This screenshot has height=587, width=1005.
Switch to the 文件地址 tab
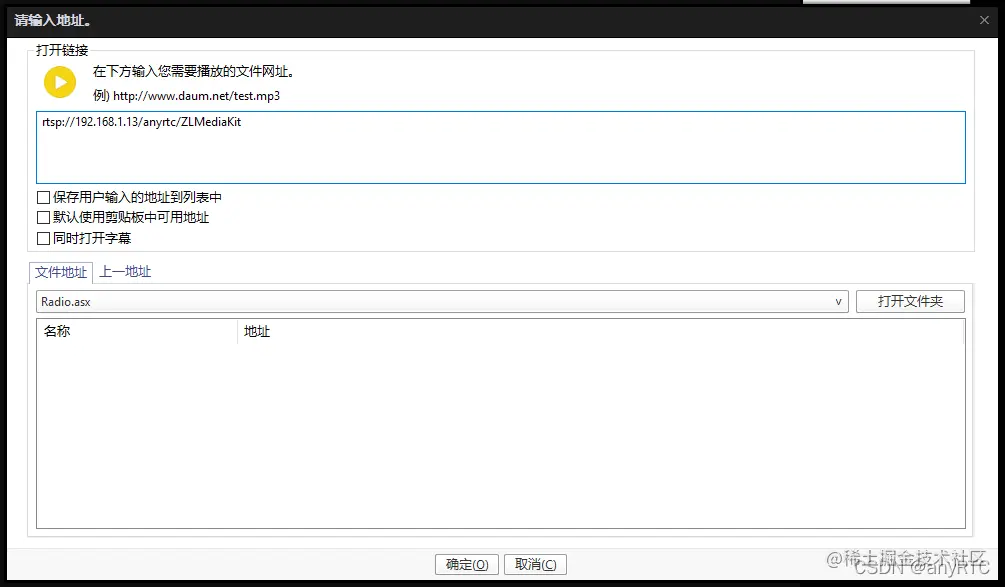pyautogui.click(x=61, y=272)
